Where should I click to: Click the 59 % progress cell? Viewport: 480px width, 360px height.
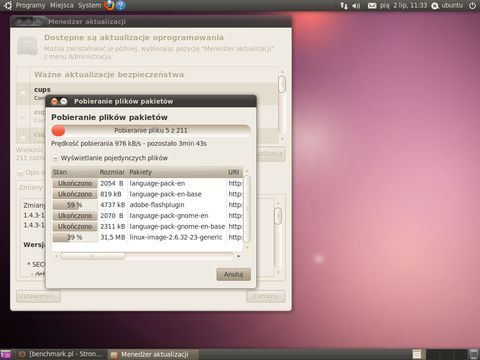click(75, 205)
